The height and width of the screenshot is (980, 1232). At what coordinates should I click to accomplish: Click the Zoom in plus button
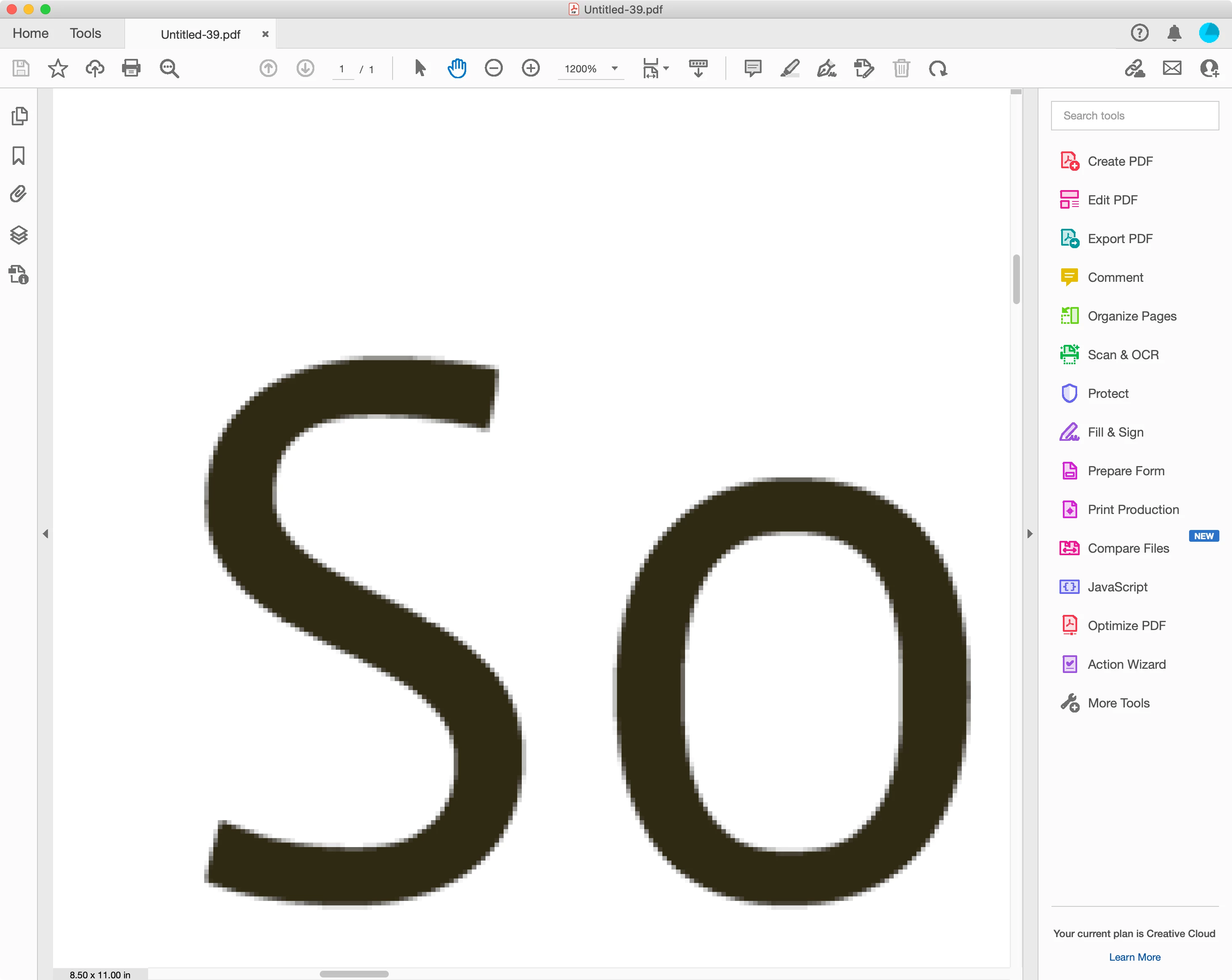(x=531, y=69)
